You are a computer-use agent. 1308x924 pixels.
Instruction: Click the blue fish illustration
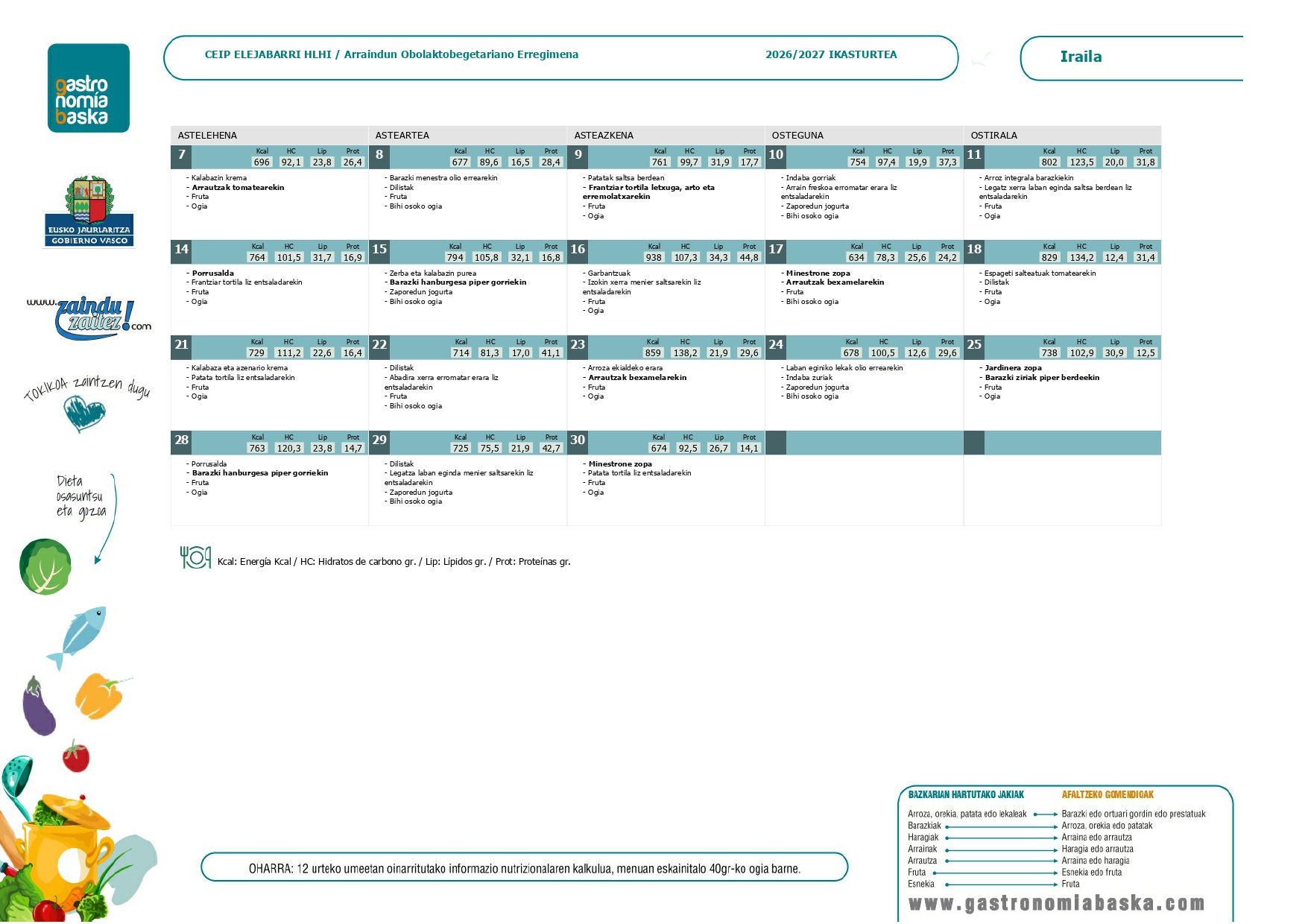coord(78,636)
